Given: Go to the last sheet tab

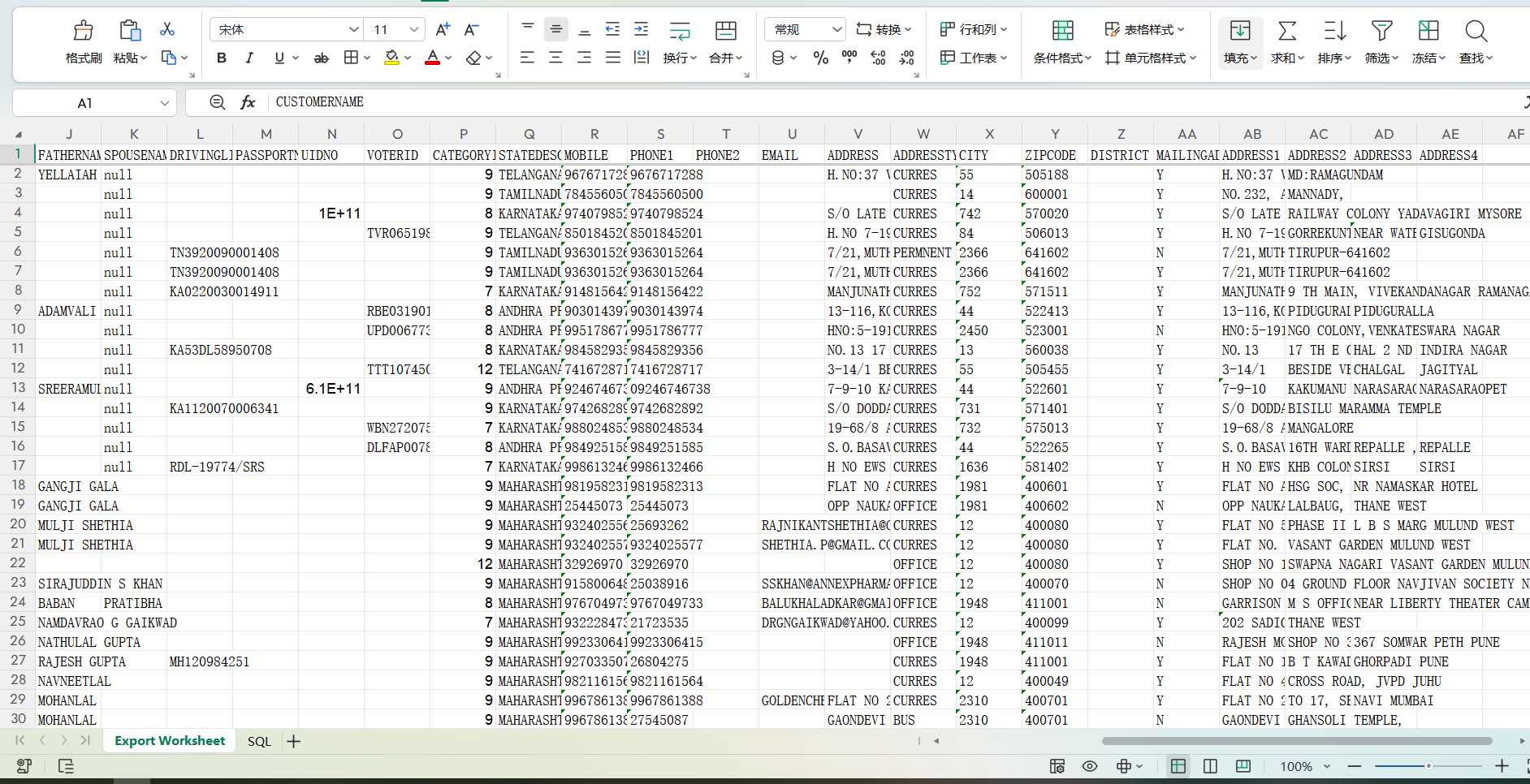Looking at the screenshot, I should coord(85,740).
